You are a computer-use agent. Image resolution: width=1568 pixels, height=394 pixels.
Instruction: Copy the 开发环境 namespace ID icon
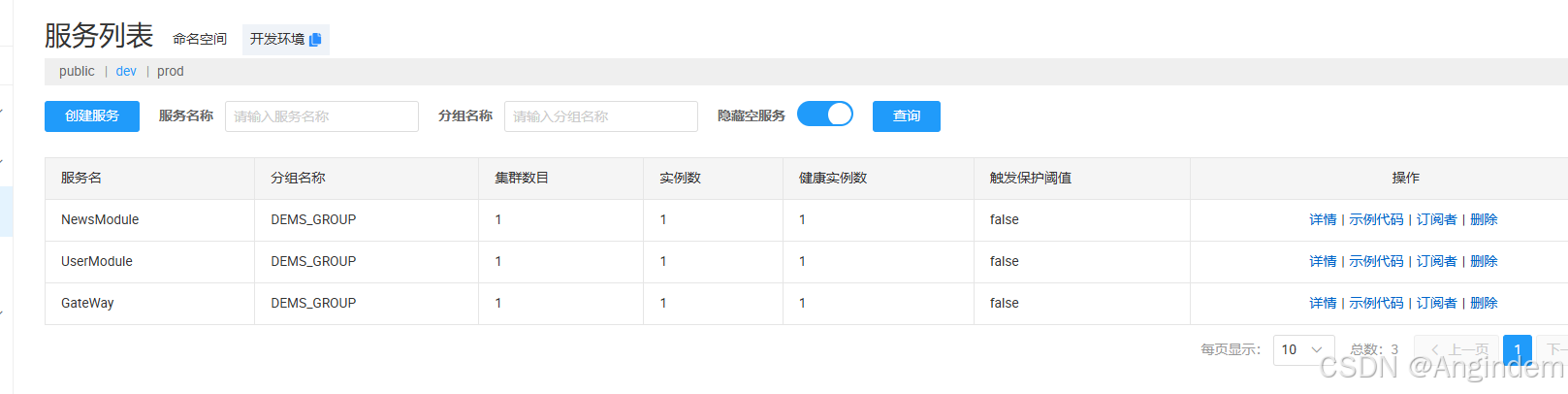pos(315,40)
